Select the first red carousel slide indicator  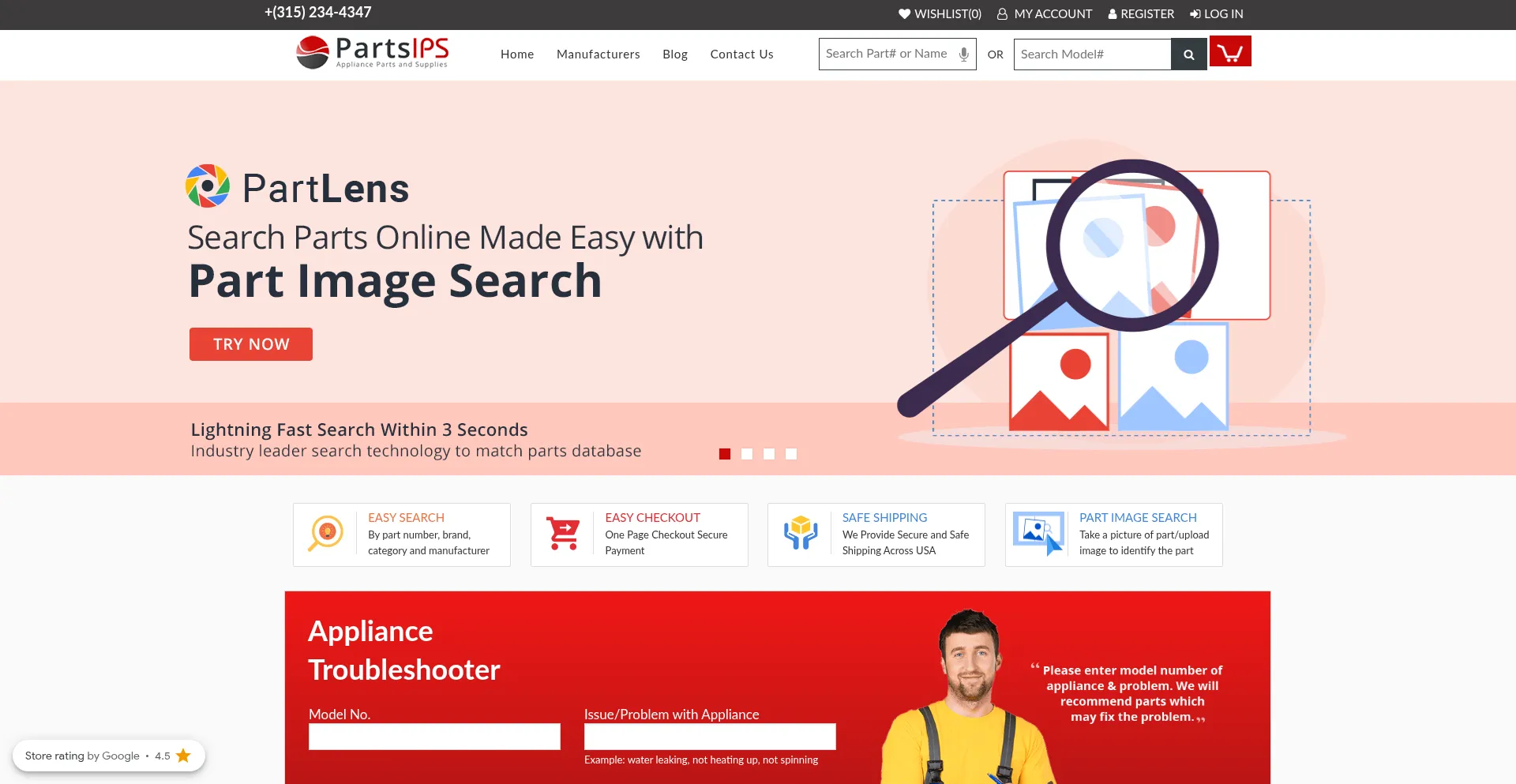click(x=725, y=454)
